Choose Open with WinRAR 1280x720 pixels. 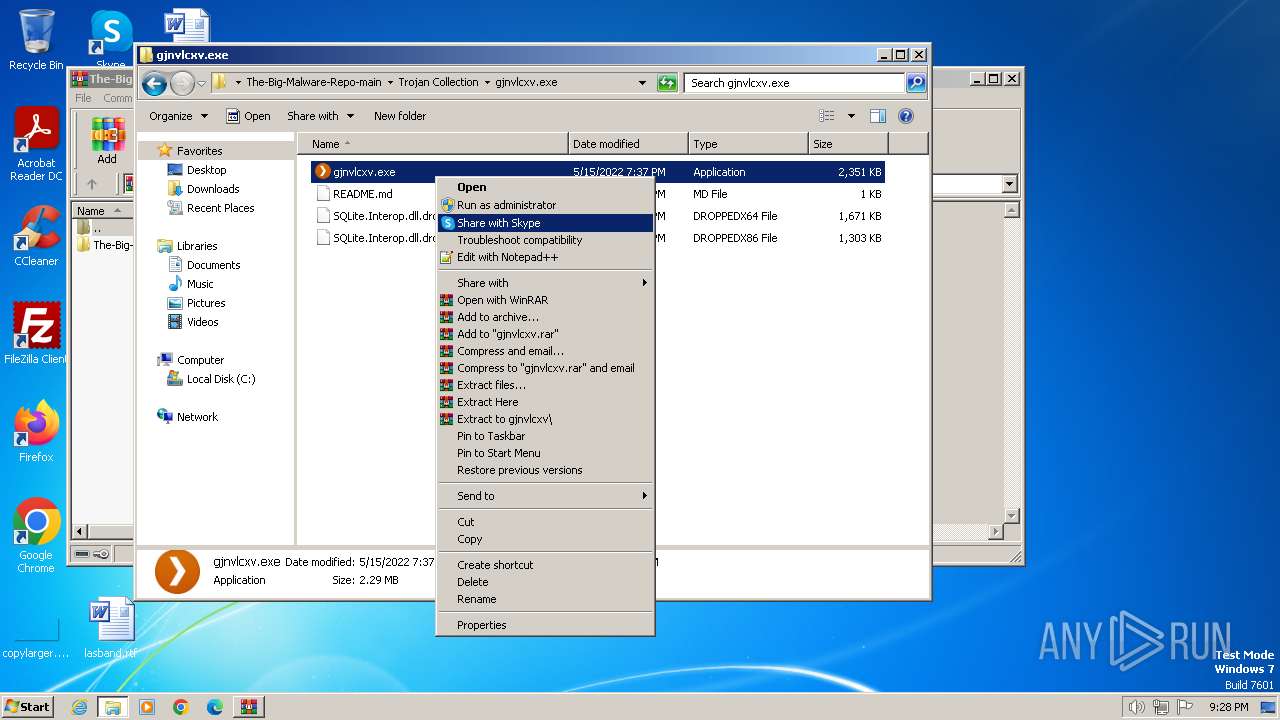(545, 300)
